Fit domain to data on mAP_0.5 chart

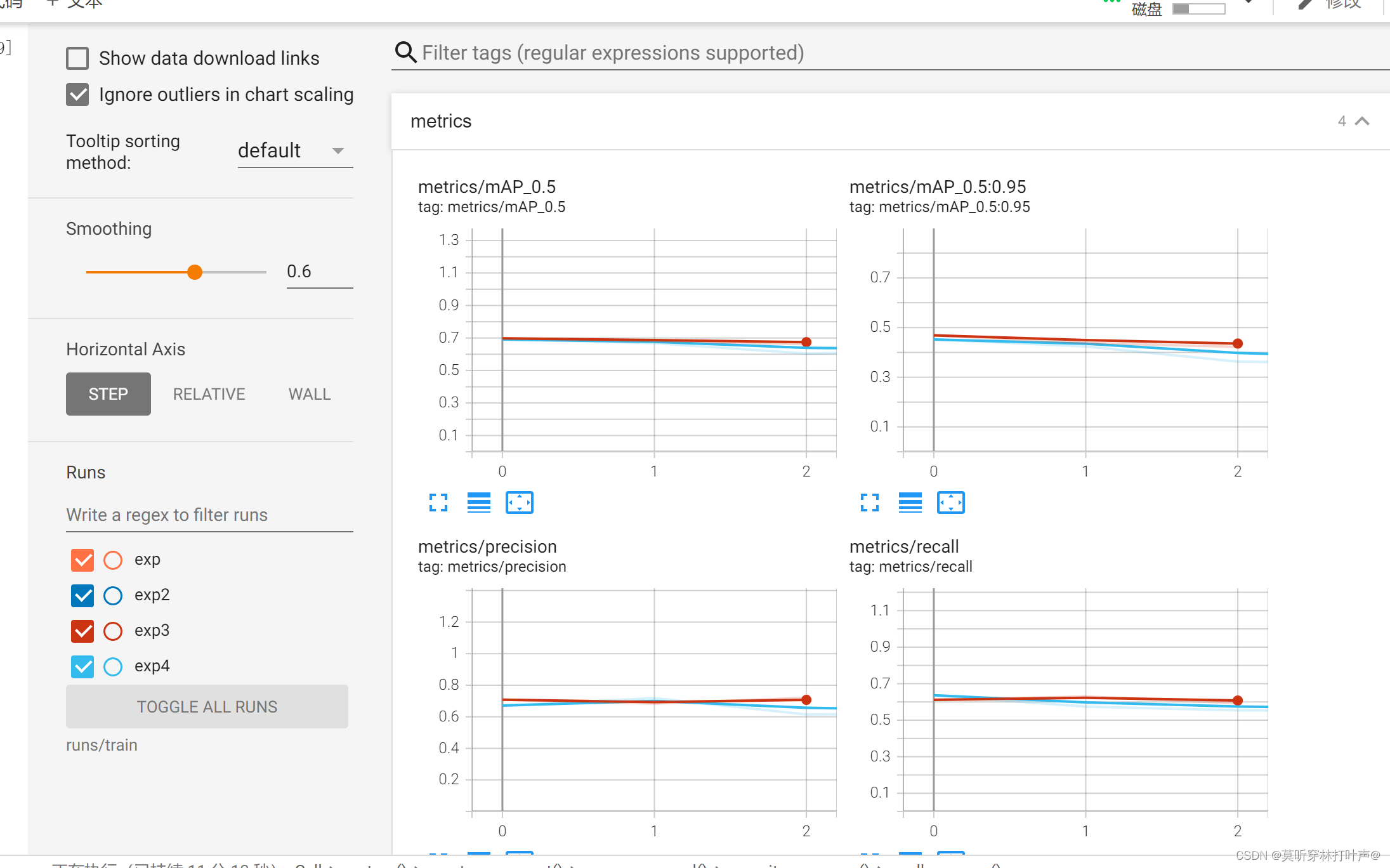coord(519,503)
